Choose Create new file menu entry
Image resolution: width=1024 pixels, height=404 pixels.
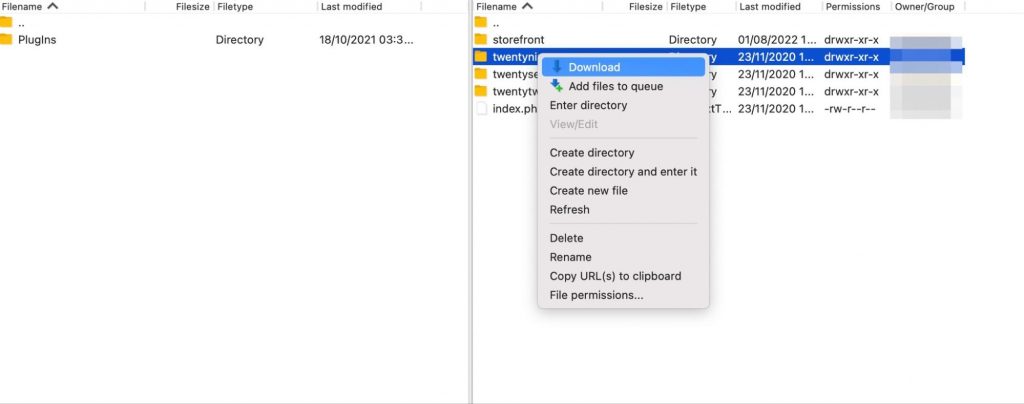point(588,190)
